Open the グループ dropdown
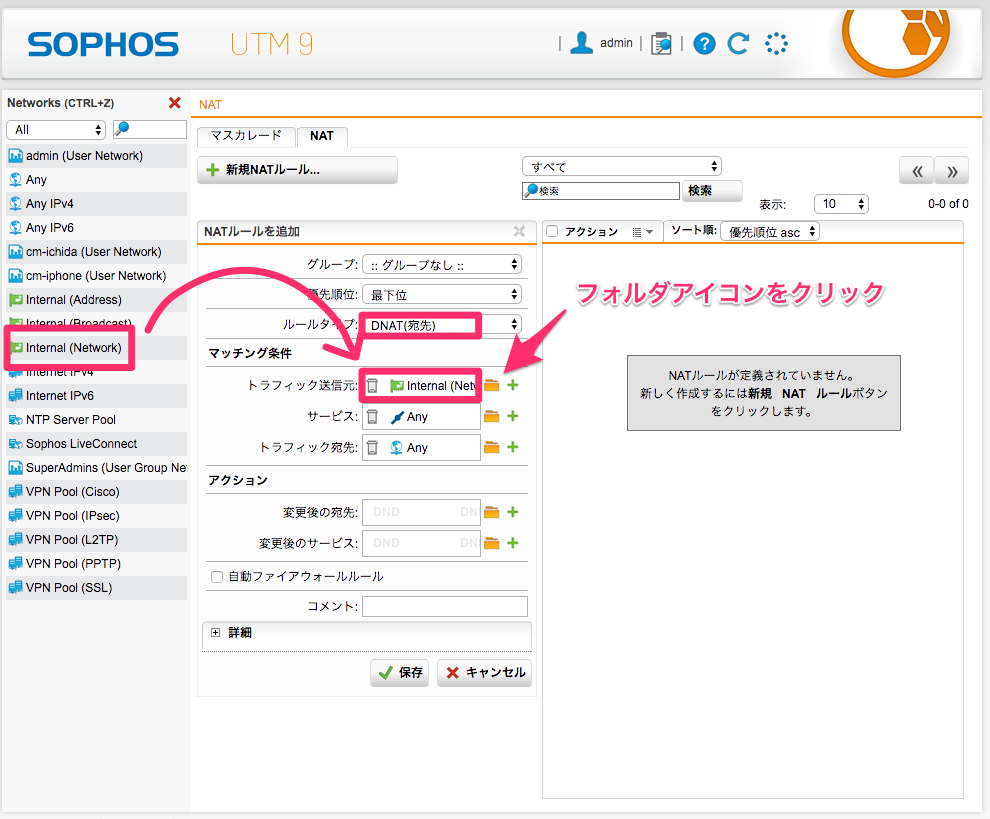The height and width of the screenshot is (819, 990). (442, 265)
